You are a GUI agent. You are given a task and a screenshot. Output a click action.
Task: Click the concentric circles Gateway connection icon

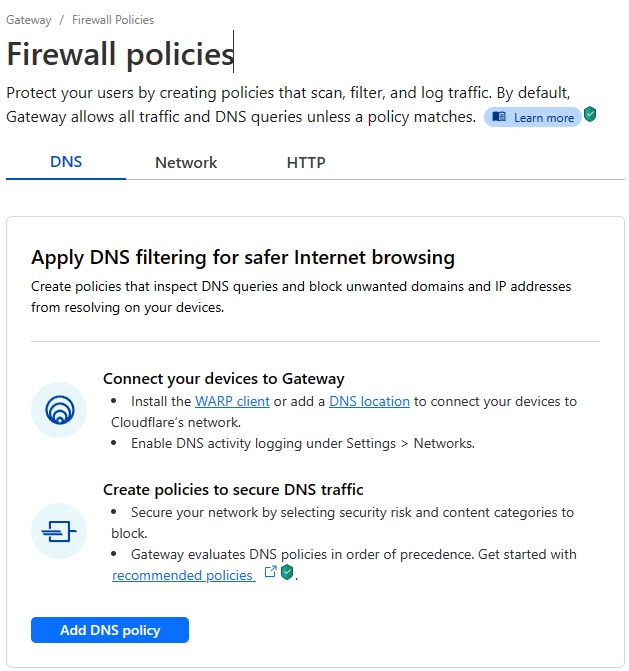(59, 410)
